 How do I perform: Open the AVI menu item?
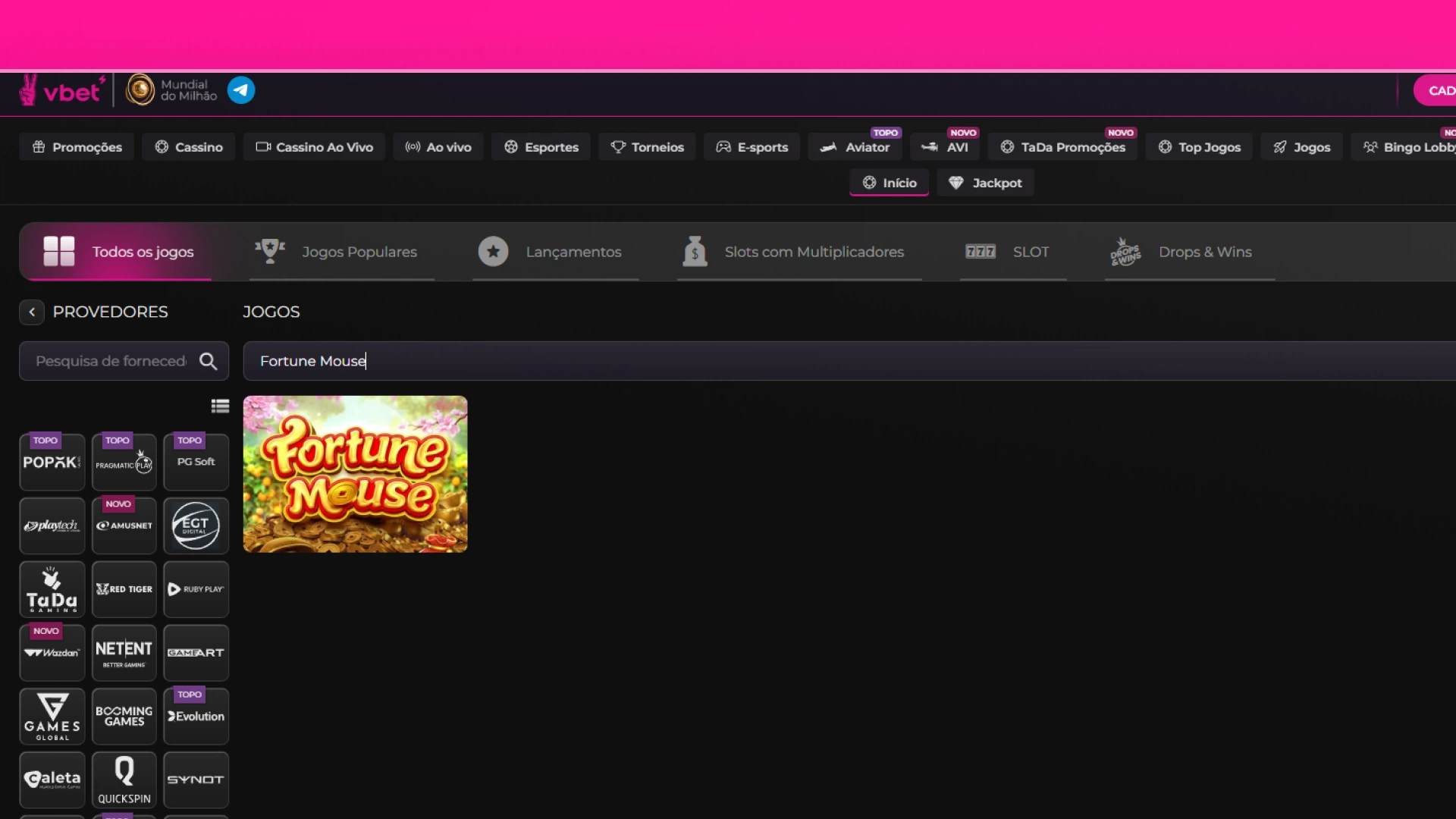[945, 147]
